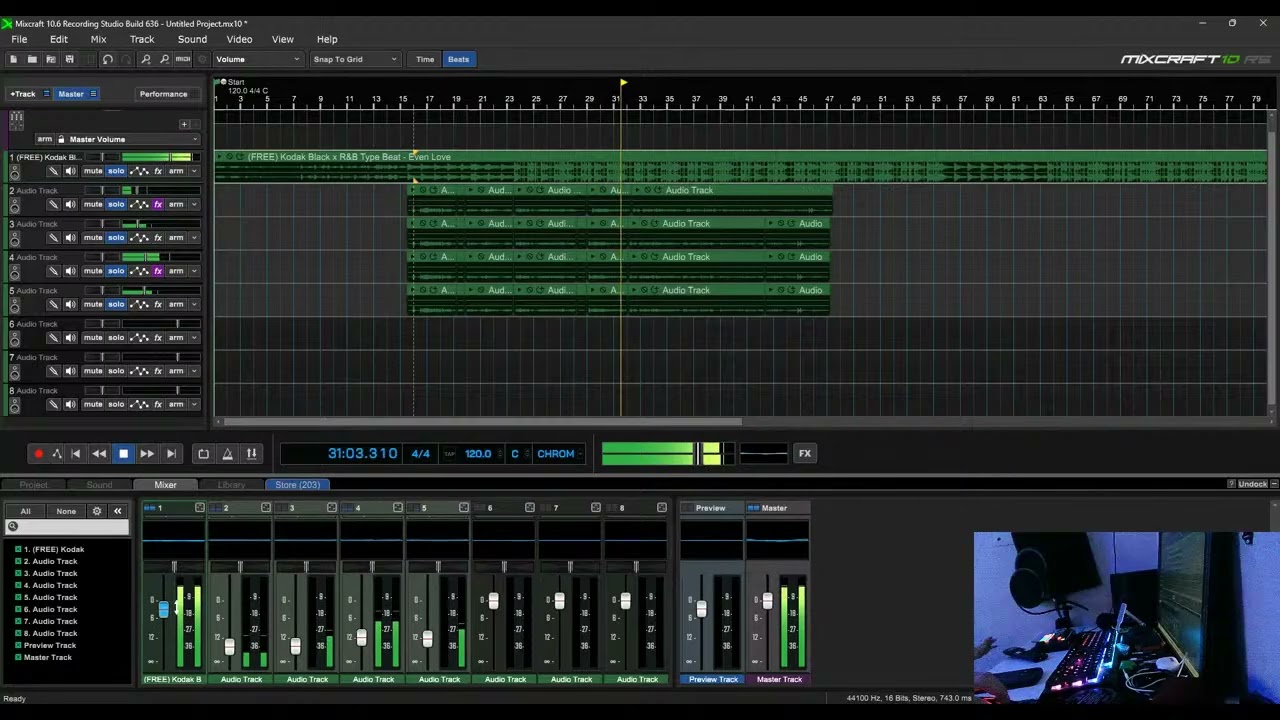Click mixer channel 4 volume fader
Viewport: 1280px width, 720px height.
[361, 638]
